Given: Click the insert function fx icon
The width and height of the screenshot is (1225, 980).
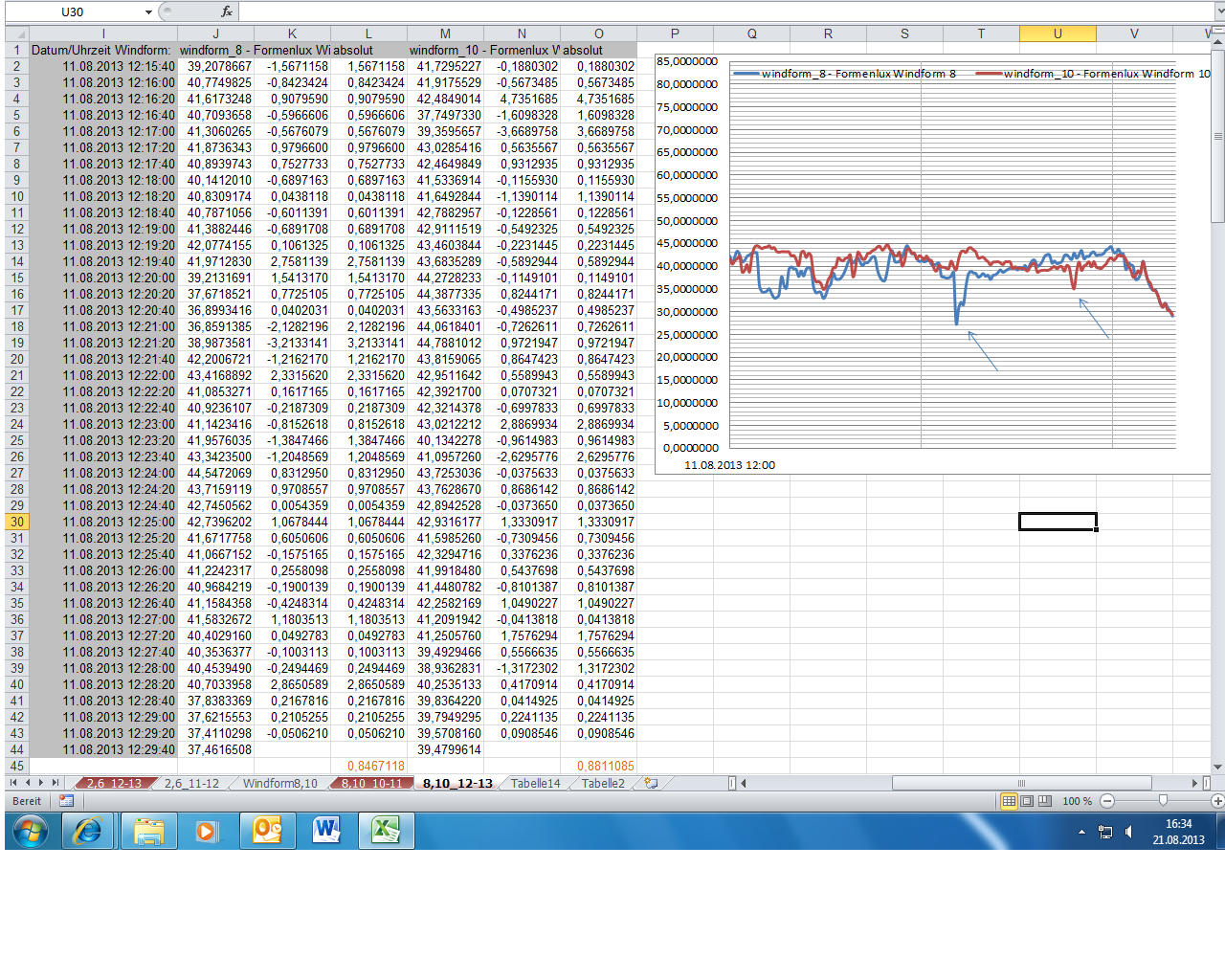Looking at the screenshot, I should [x=227, y=11].
